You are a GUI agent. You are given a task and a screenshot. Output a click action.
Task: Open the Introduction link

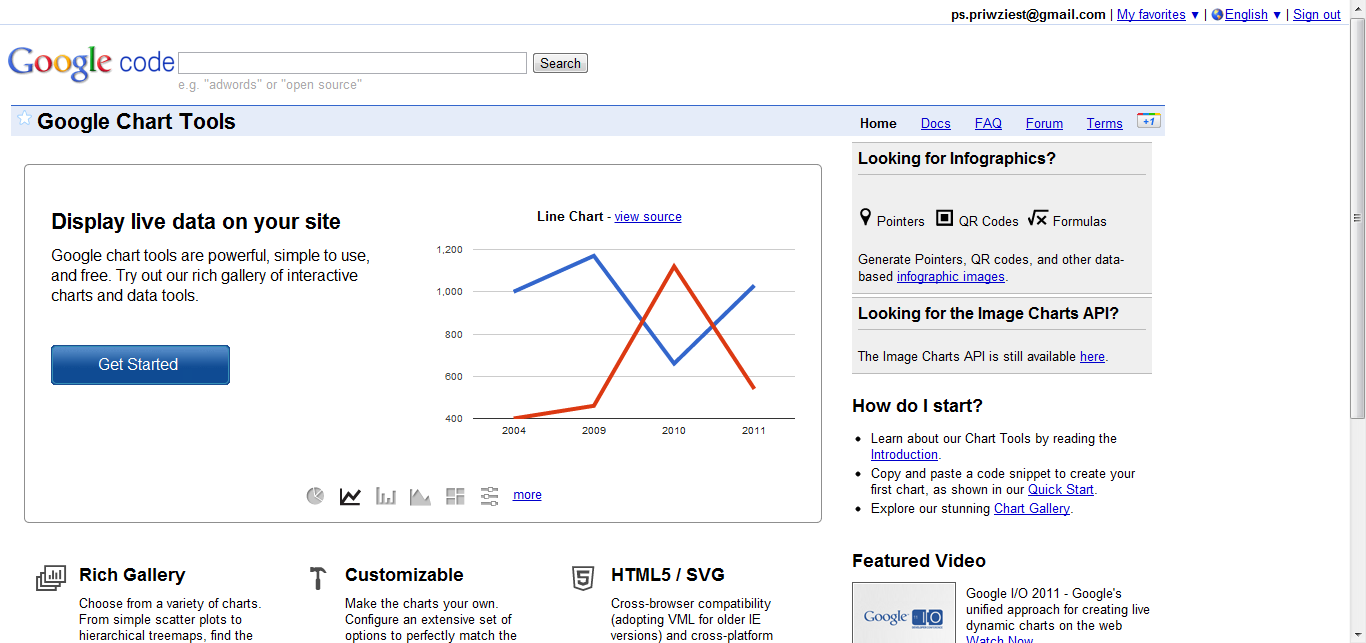pyautogui.click(x=904, y=455)
